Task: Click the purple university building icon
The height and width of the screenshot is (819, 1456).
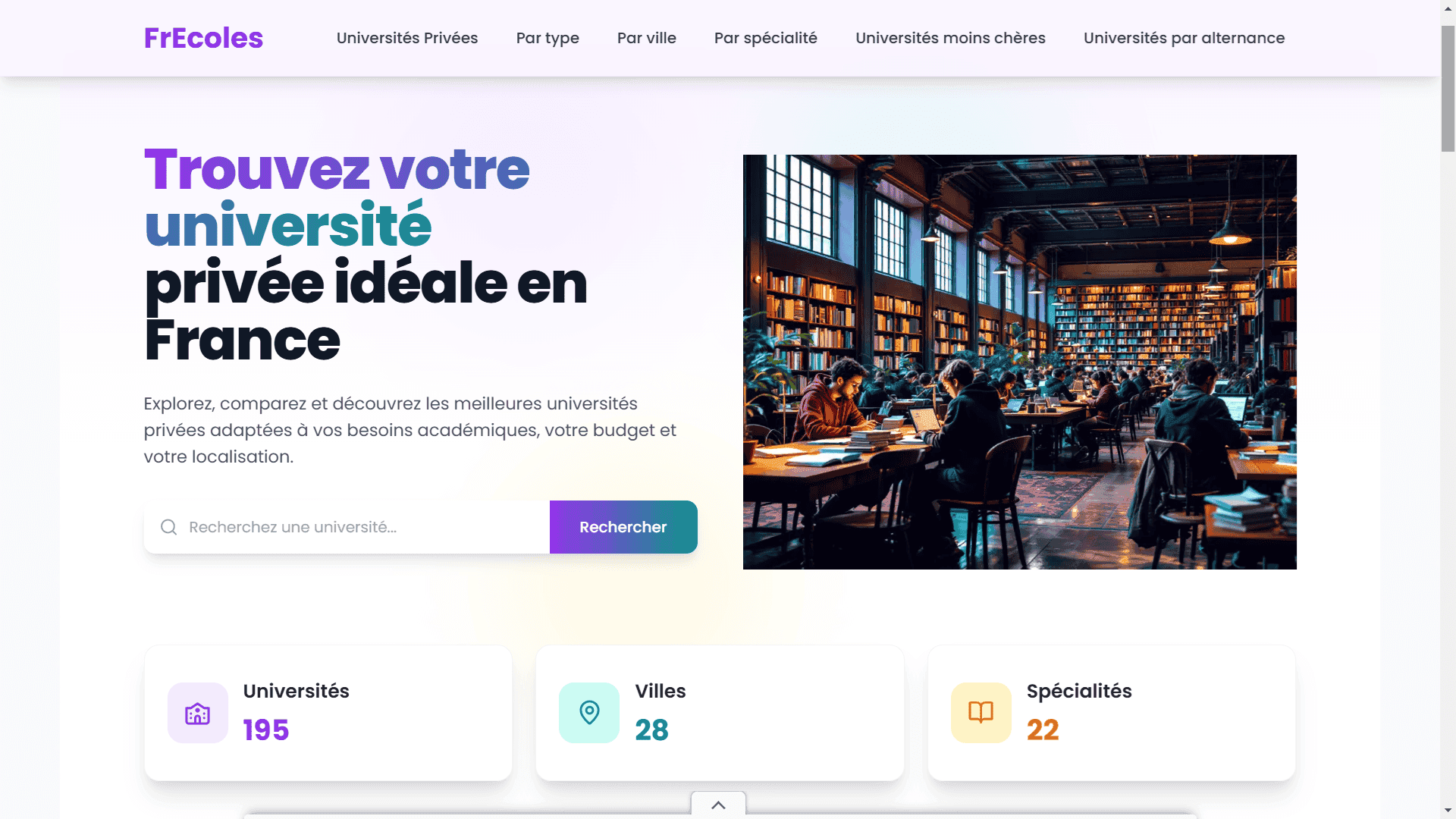Action: click(198, 713)
